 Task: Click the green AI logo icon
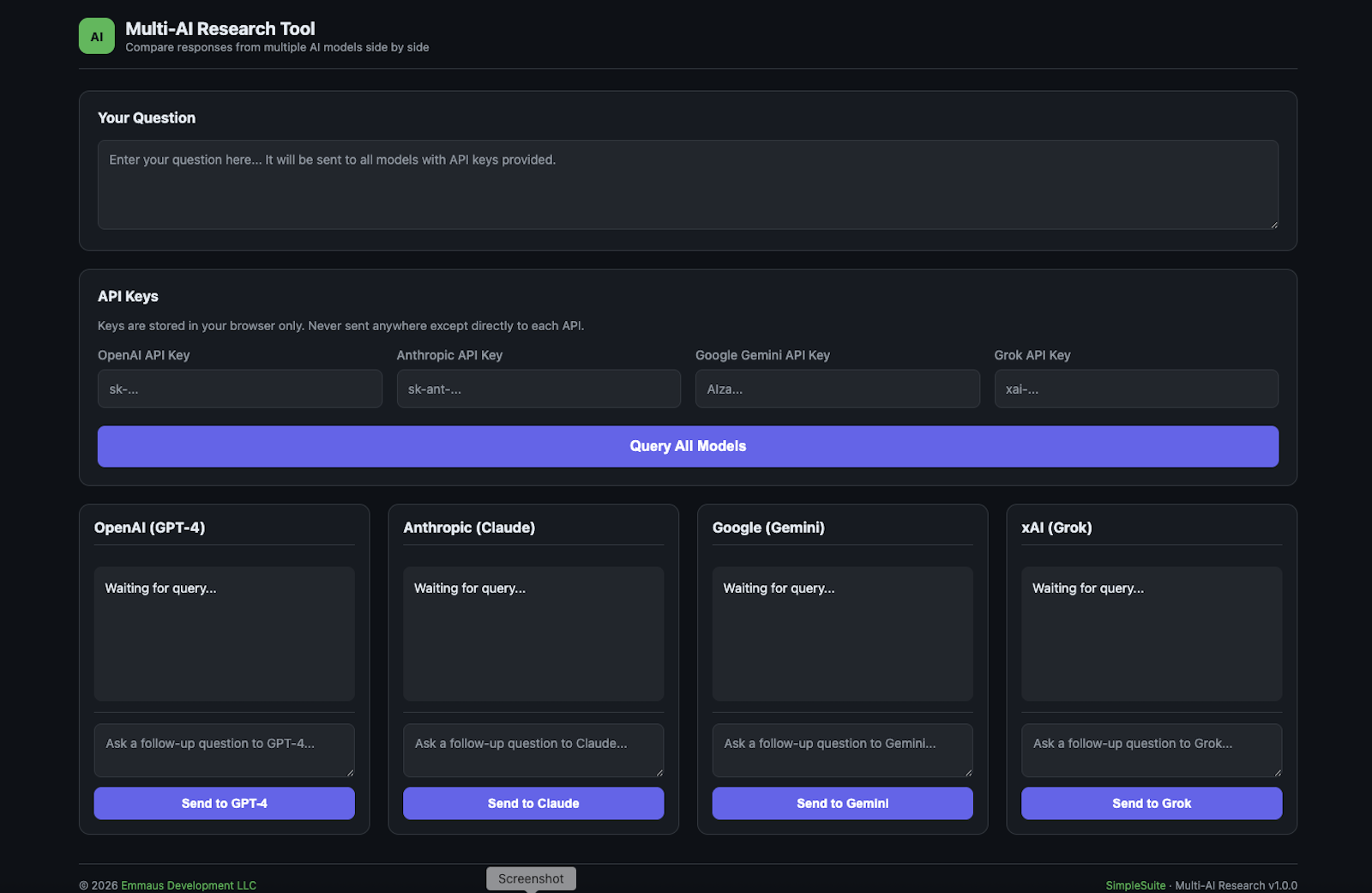[96, 35]
